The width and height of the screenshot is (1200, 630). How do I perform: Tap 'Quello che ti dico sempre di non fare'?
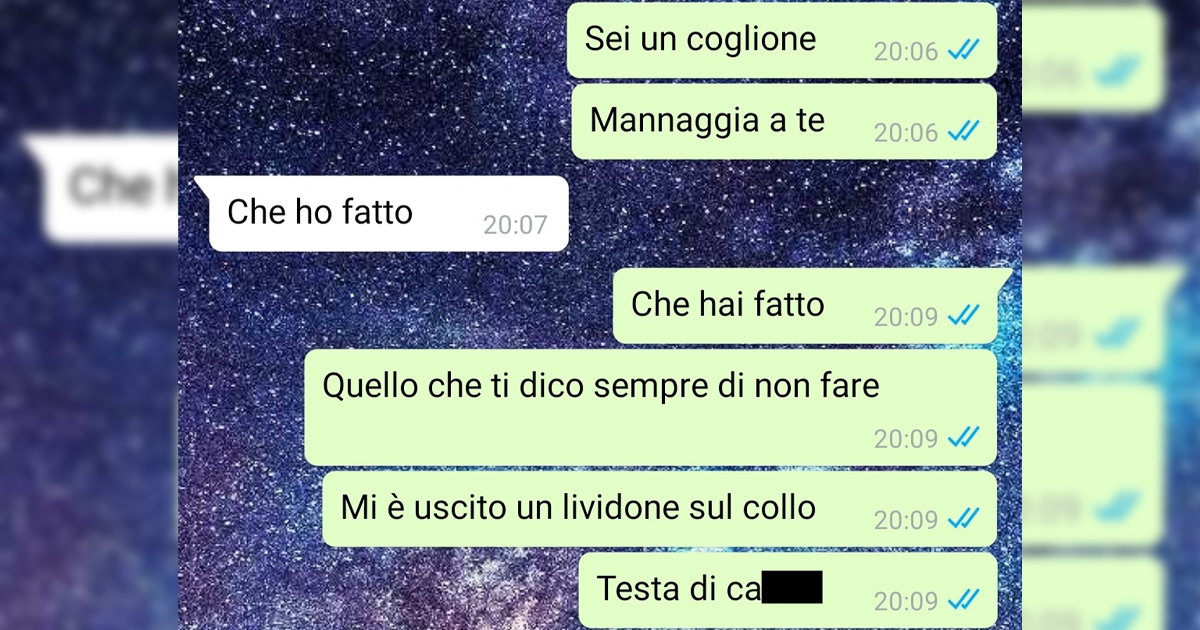[650, 407]
